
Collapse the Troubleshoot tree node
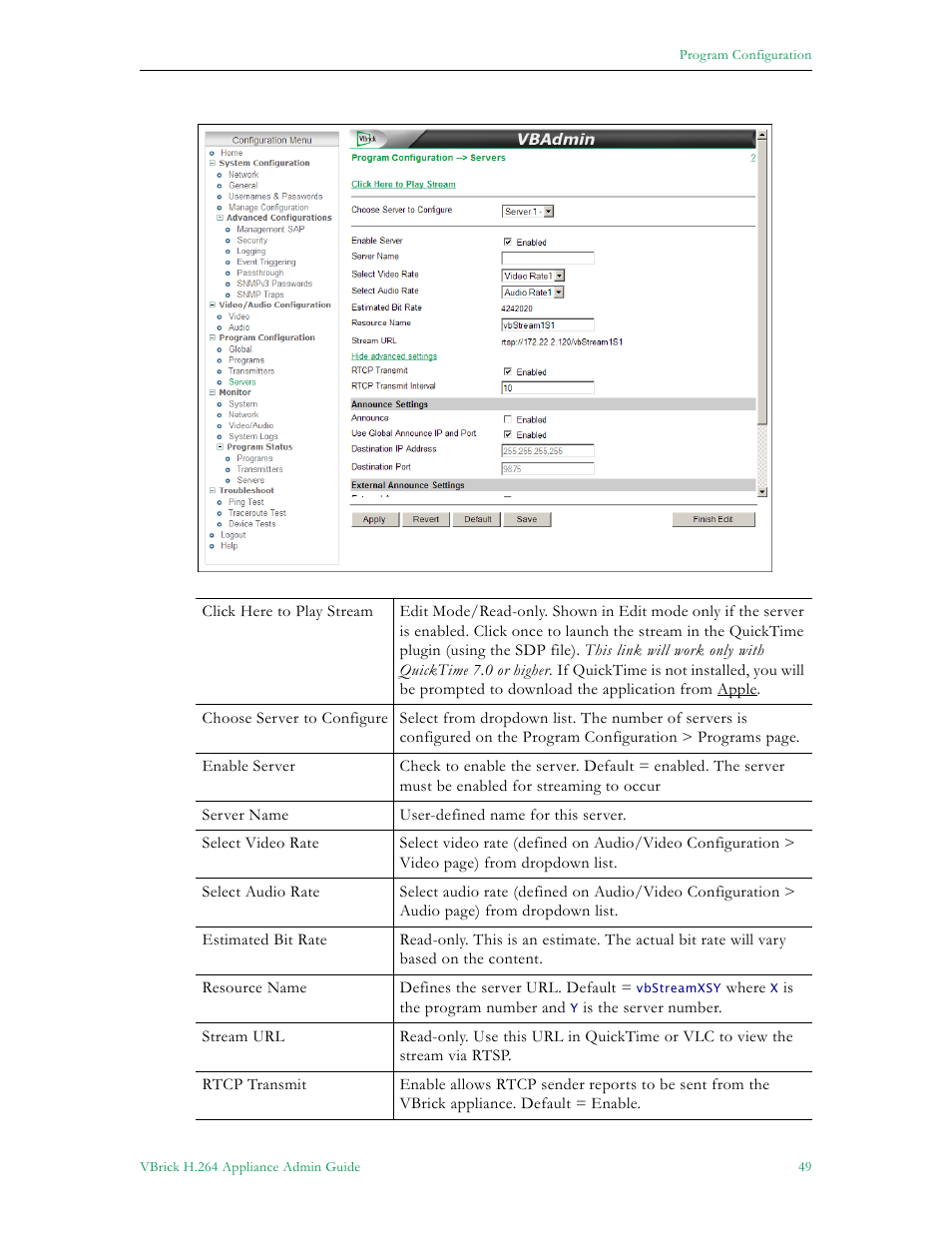[212, 490]
